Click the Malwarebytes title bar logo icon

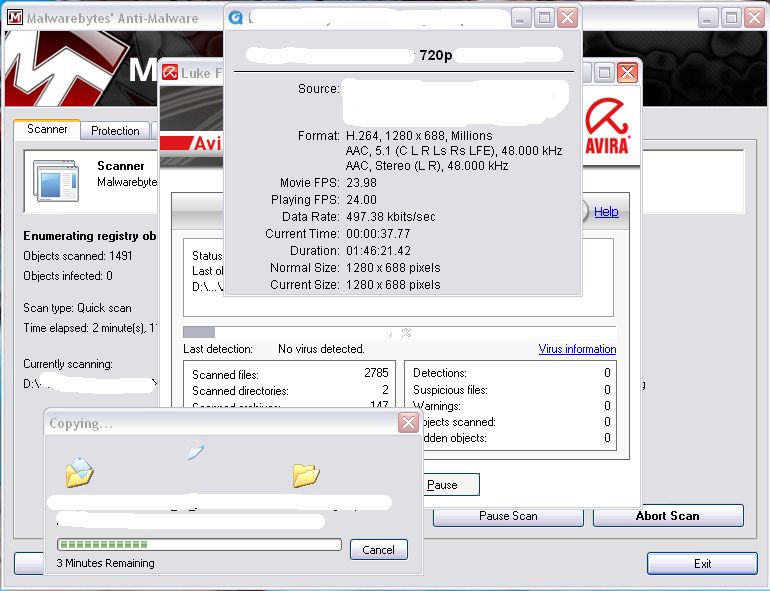pos(15,18)
